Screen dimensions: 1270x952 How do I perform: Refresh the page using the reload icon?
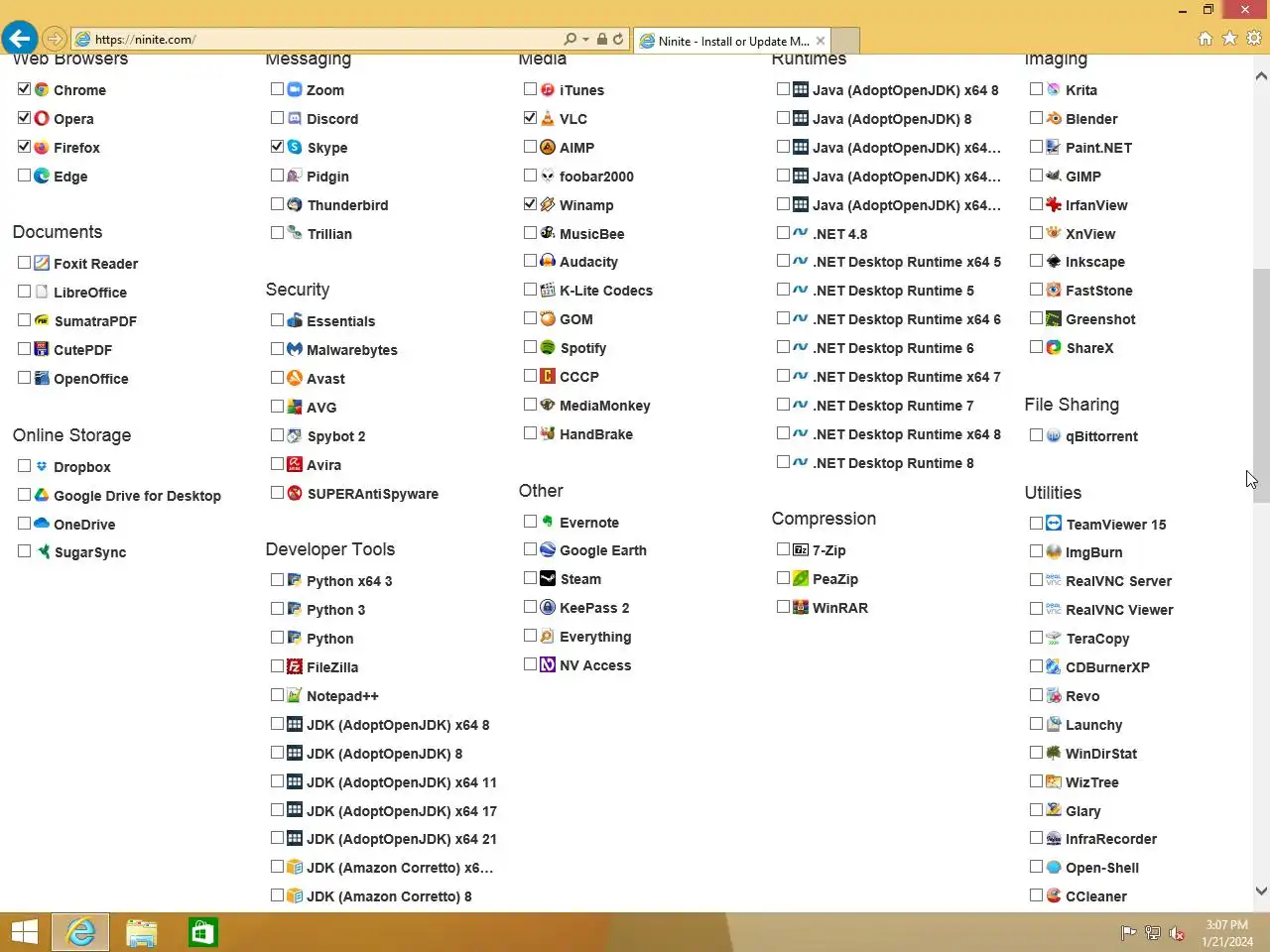618,40
